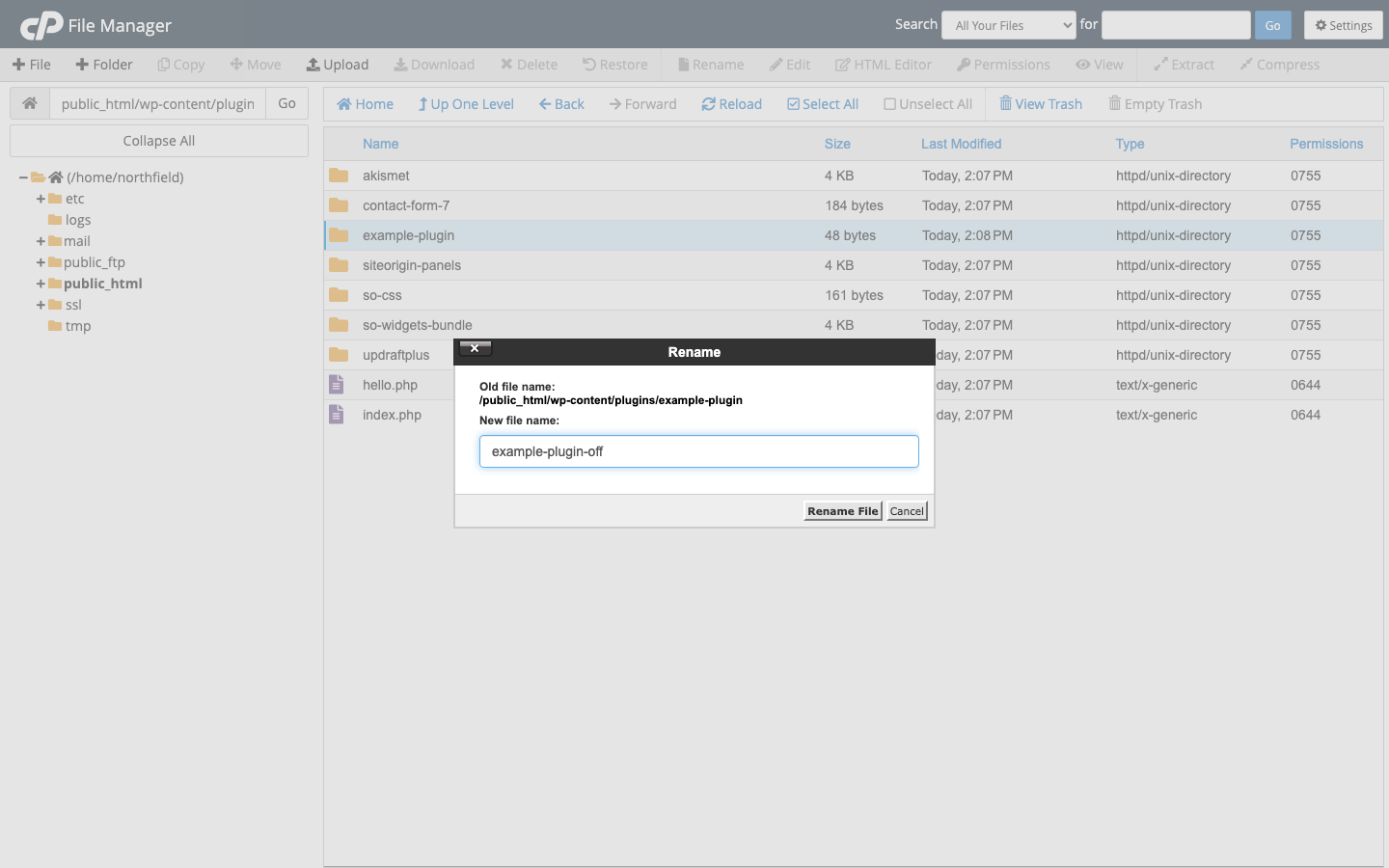Click Select All files

823,104
